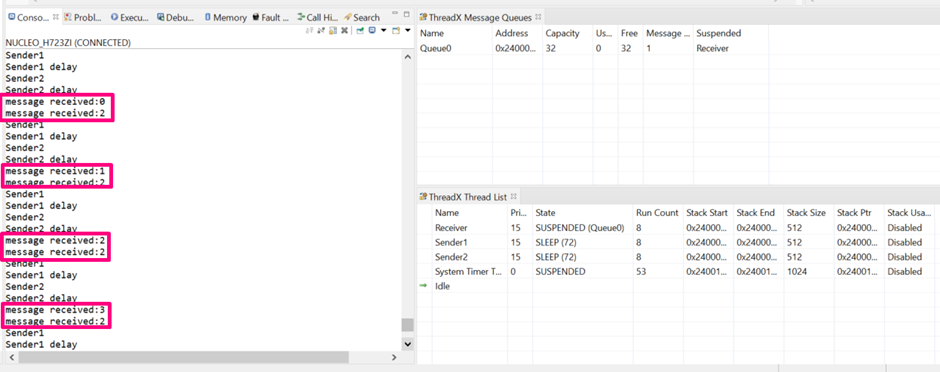Select the Sender2 thread row name

(451, 257)
